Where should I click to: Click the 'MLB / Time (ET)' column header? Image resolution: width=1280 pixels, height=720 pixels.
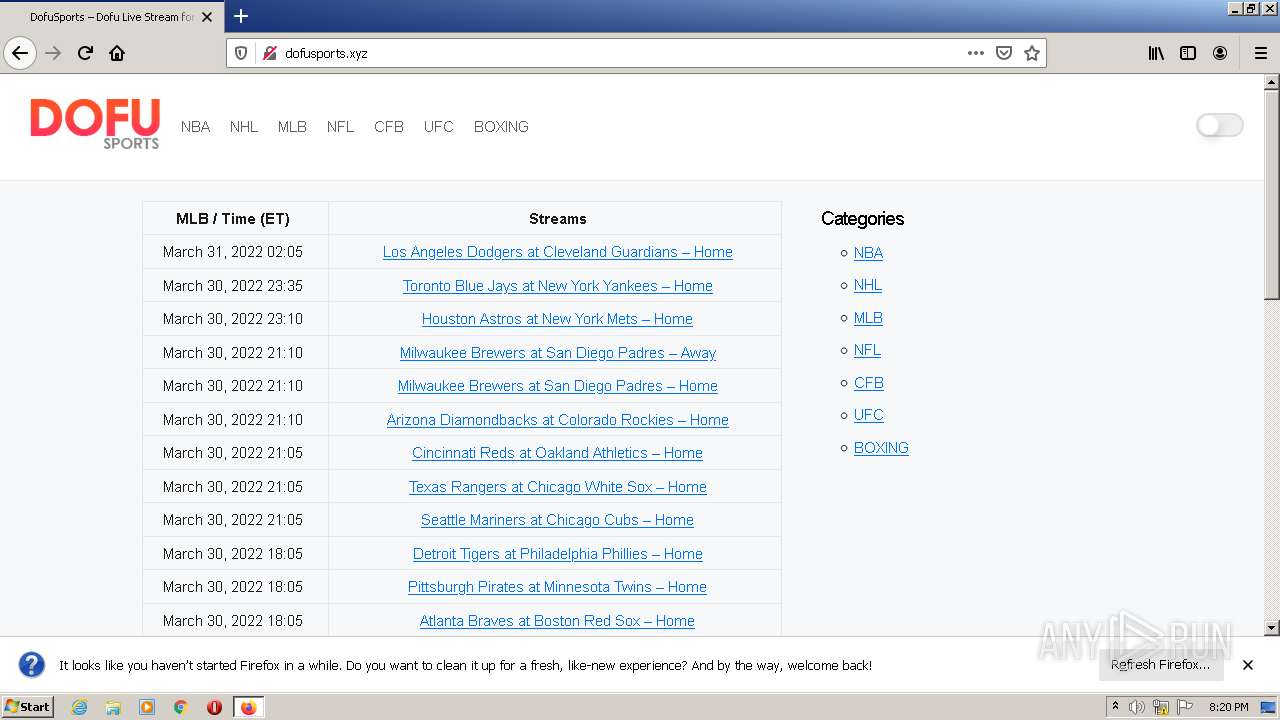[233, 219]
